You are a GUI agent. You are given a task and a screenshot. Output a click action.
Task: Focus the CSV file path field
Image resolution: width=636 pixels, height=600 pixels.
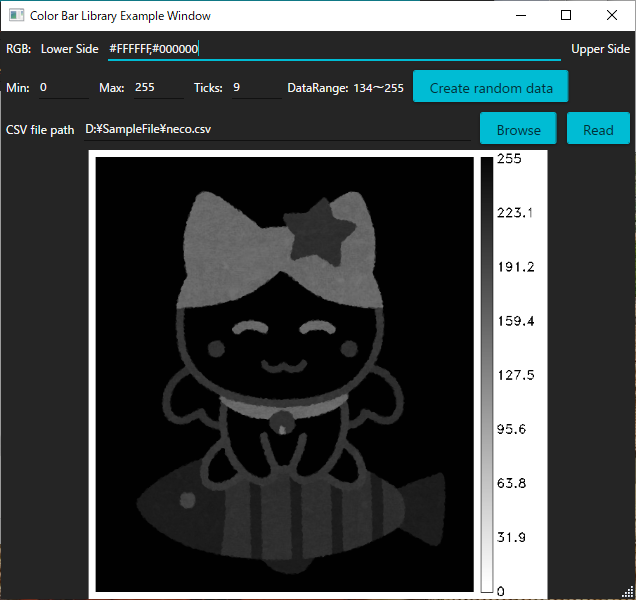point(277,129)
